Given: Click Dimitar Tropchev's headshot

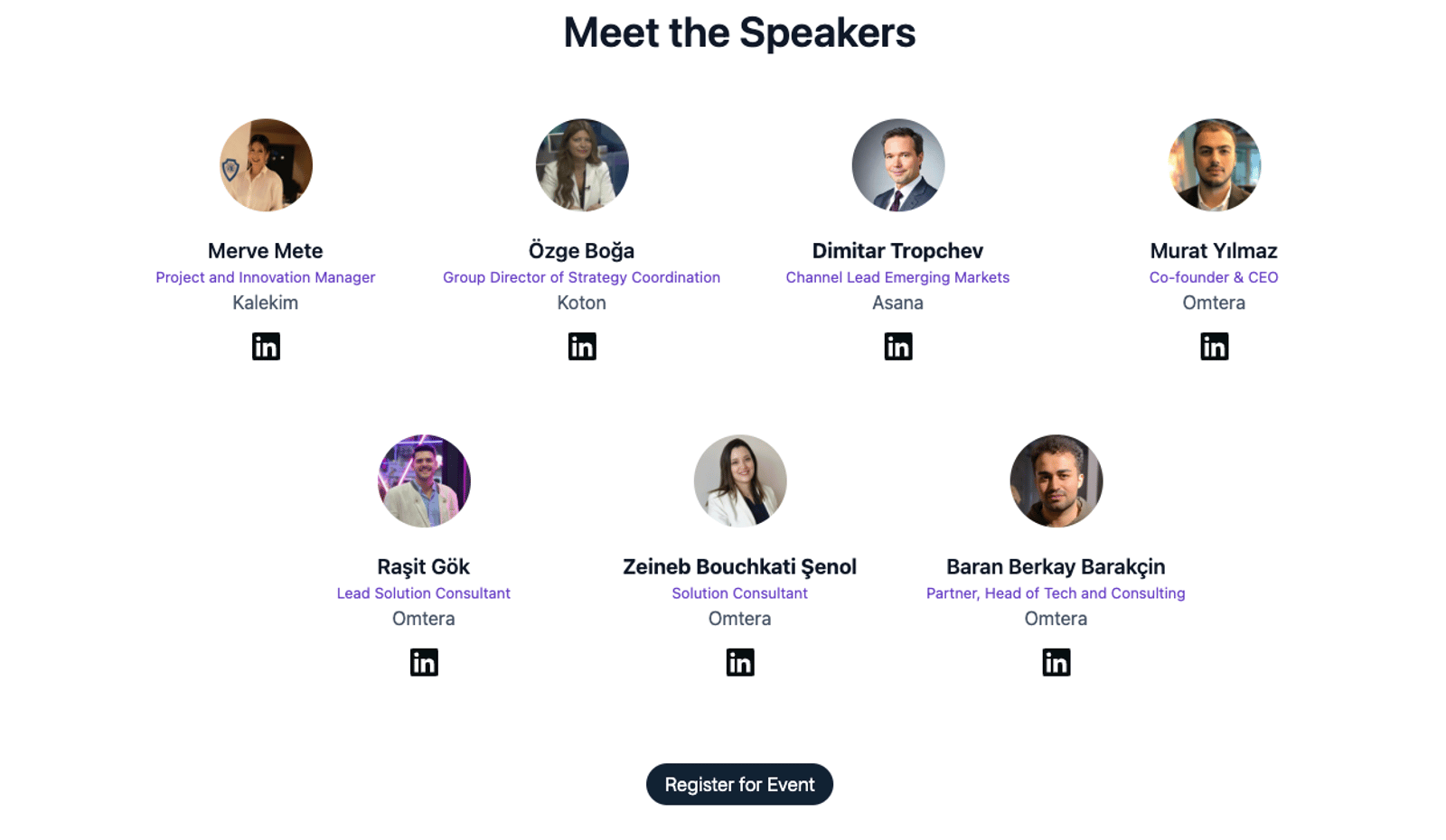Looking at the screenshot, I should tap(897, 165).
